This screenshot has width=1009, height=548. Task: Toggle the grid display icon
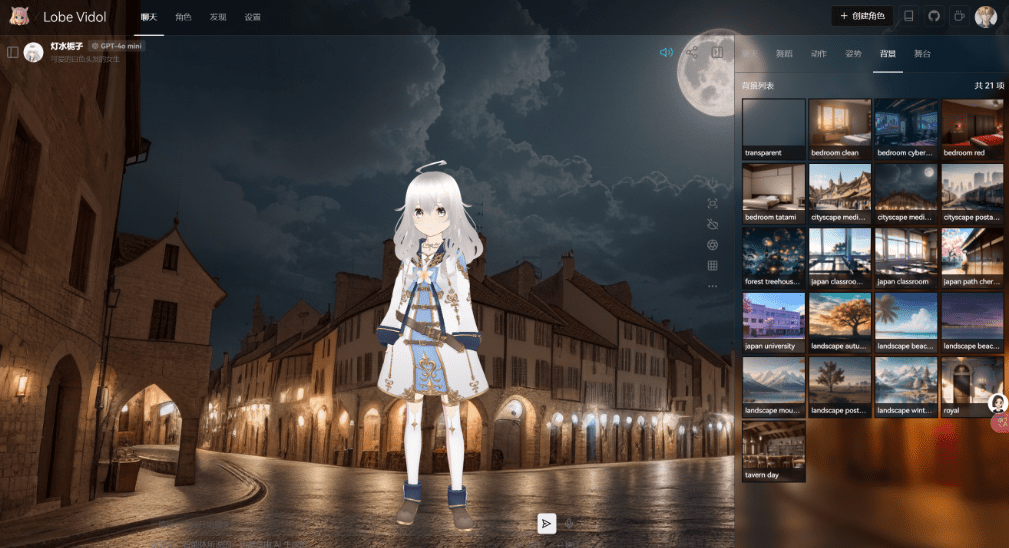[712, 265]
